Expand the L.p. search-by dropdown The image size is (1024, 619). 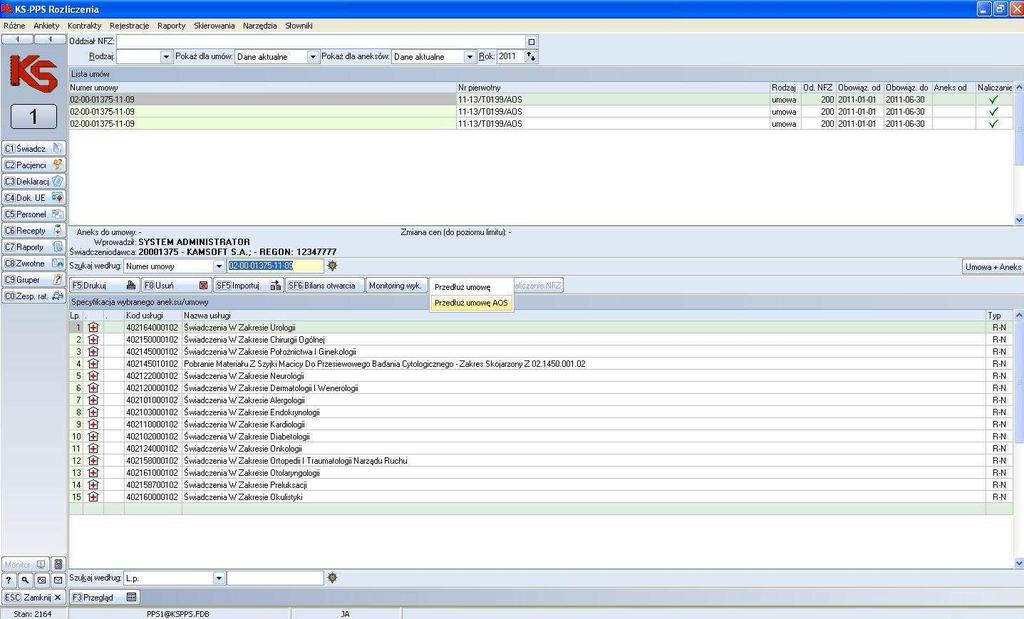pyautogui.click(x=219, y=578)
